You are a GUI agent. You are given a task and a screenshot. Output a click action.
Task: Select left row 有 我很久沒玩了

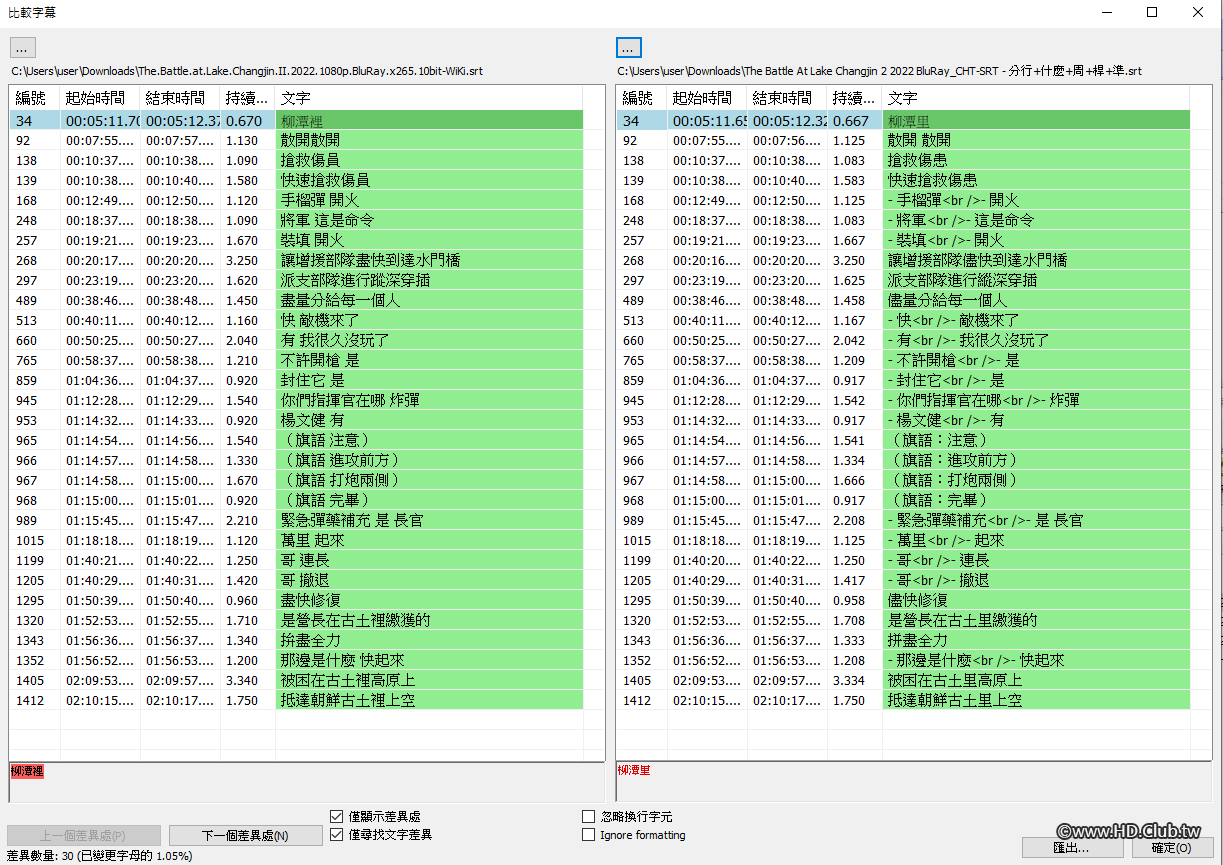pyautogui.click(x=296, y=340)
